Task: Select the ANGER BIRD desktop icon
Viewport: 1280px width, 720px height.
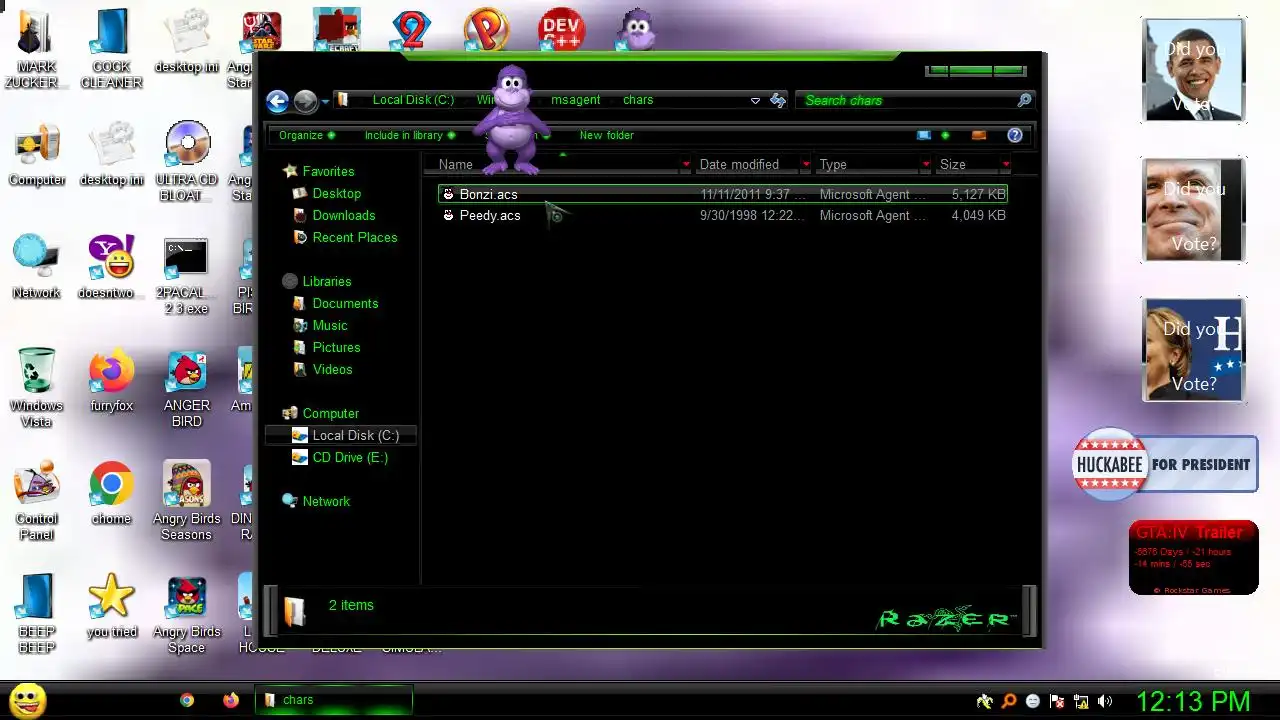Action: 187,388
